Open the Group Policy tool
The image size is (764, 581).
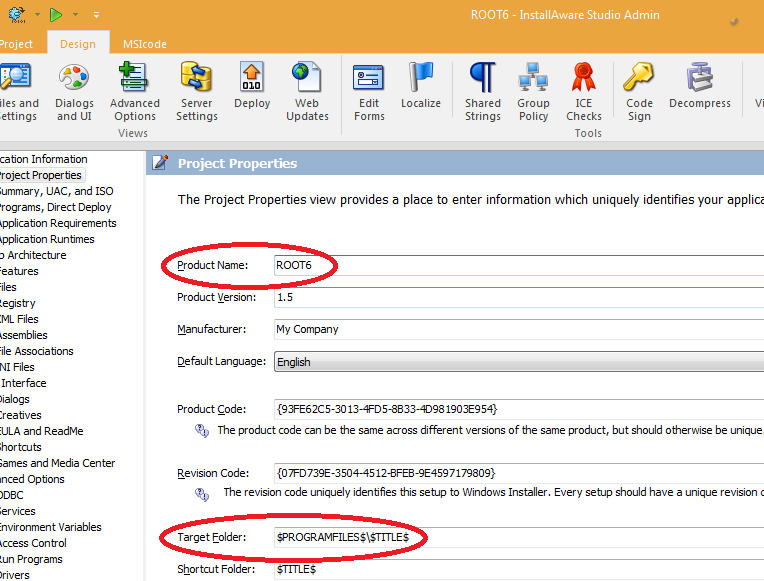tap(533, 92)
